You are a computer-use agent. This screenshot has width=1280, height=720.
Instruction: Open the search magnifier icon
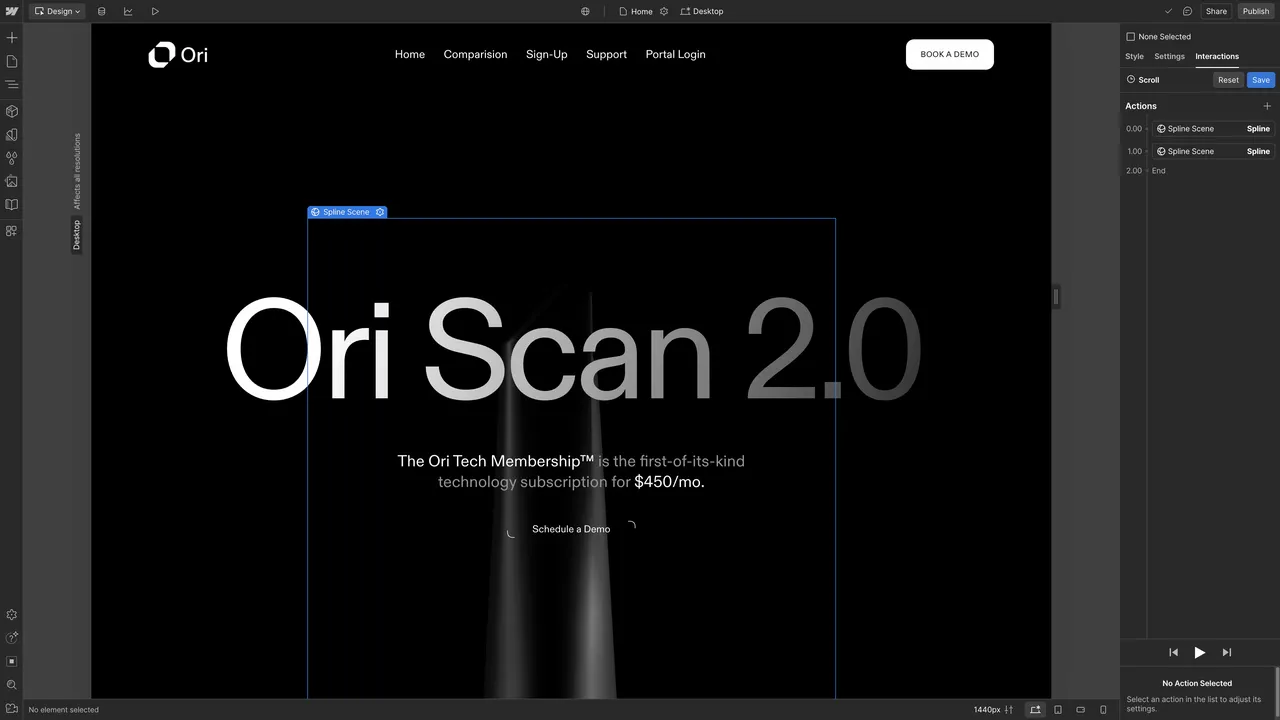12,685
